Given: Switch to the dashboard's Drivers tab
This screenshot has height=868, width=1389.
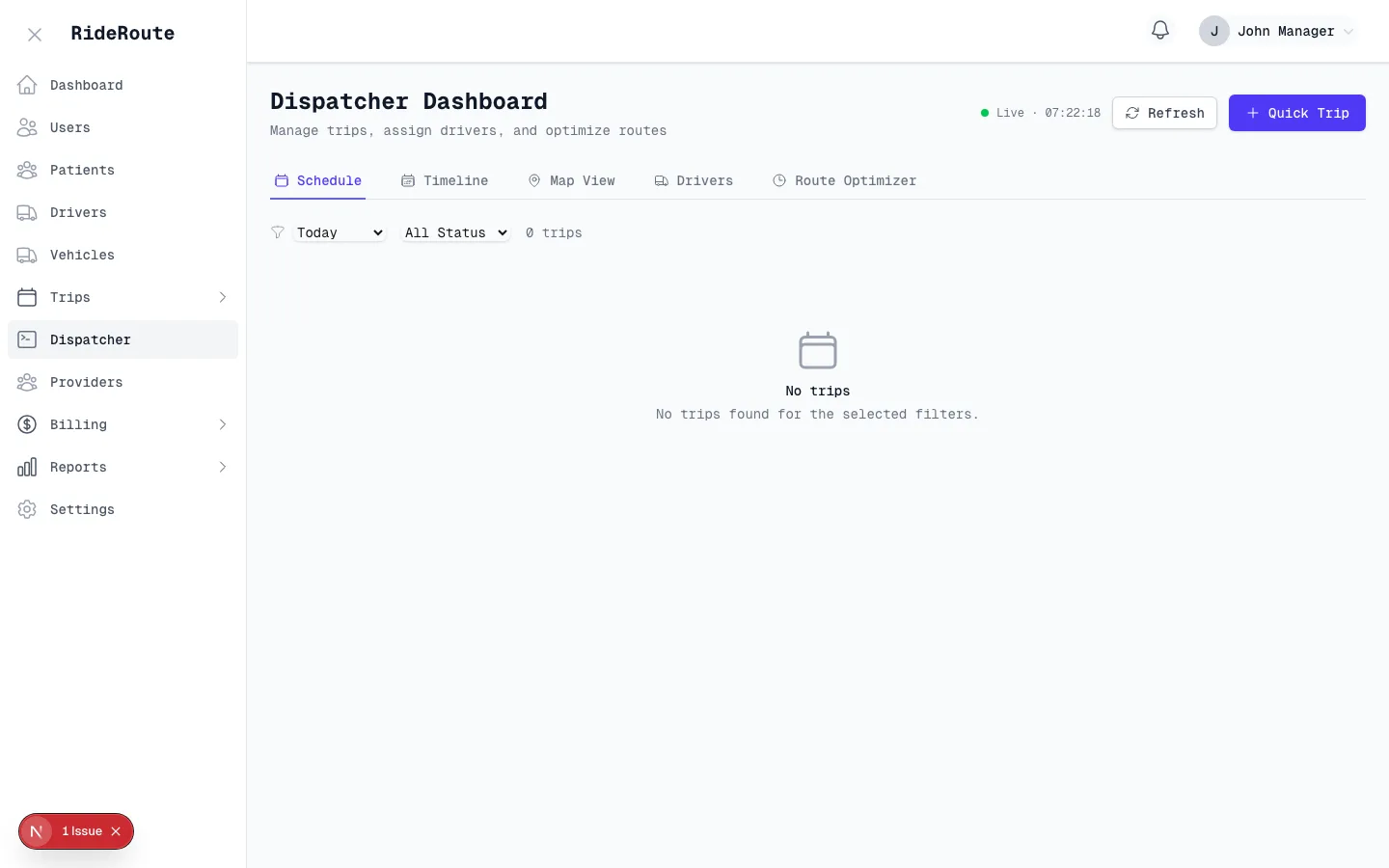Looking at the screenshot, I should click(x=694, y=180).
